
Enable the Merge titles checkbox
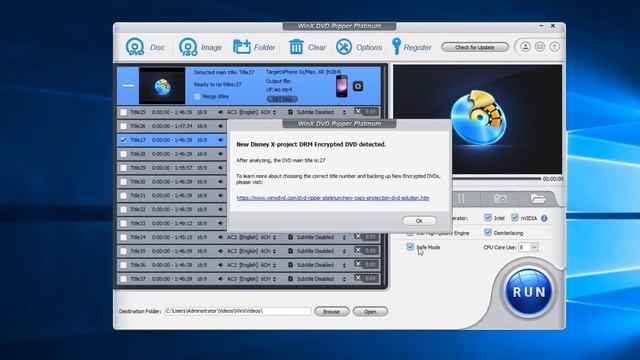197,97
